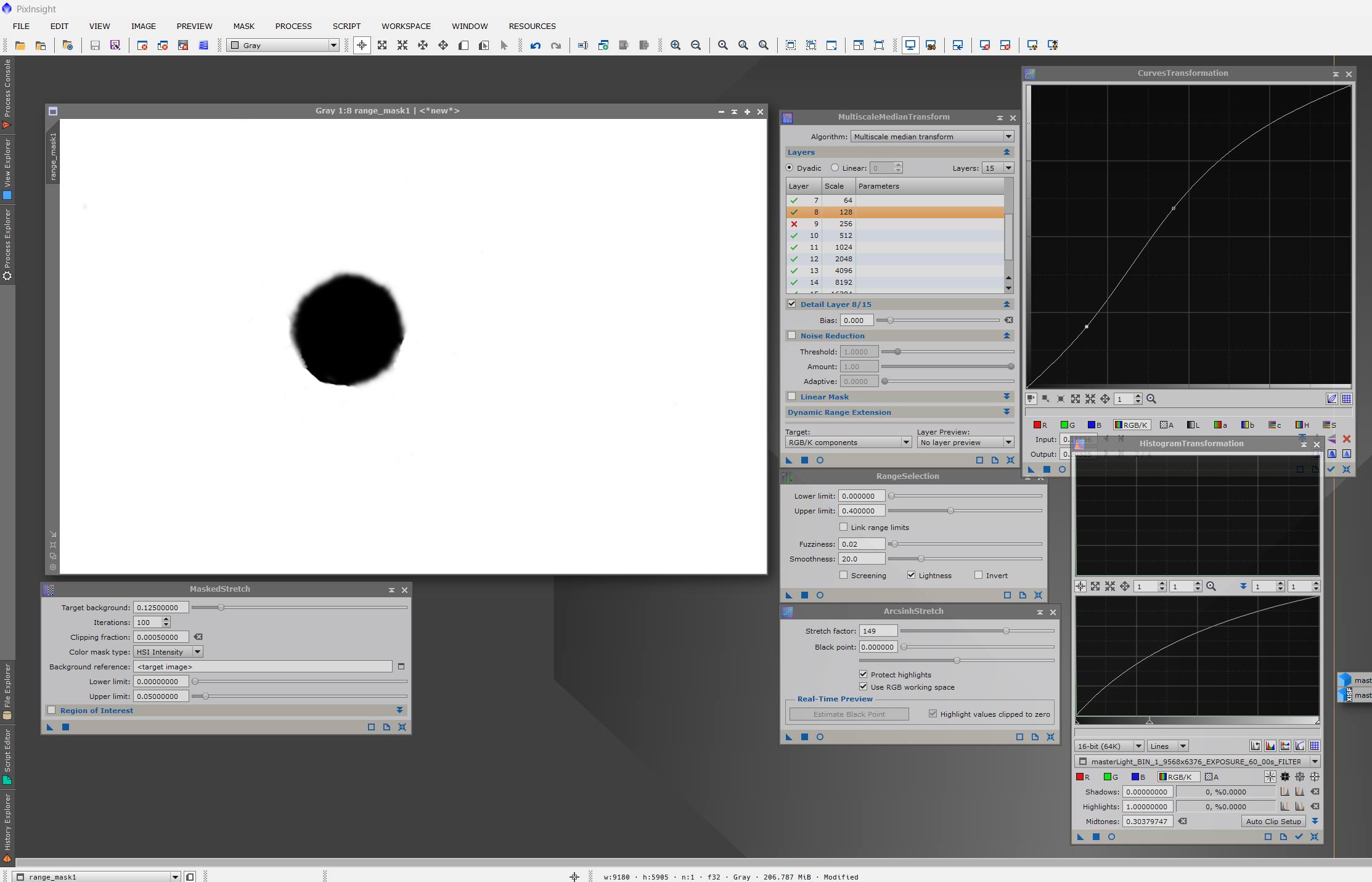
Task: Open the SCRIPT menu
Action: point(346,27)
